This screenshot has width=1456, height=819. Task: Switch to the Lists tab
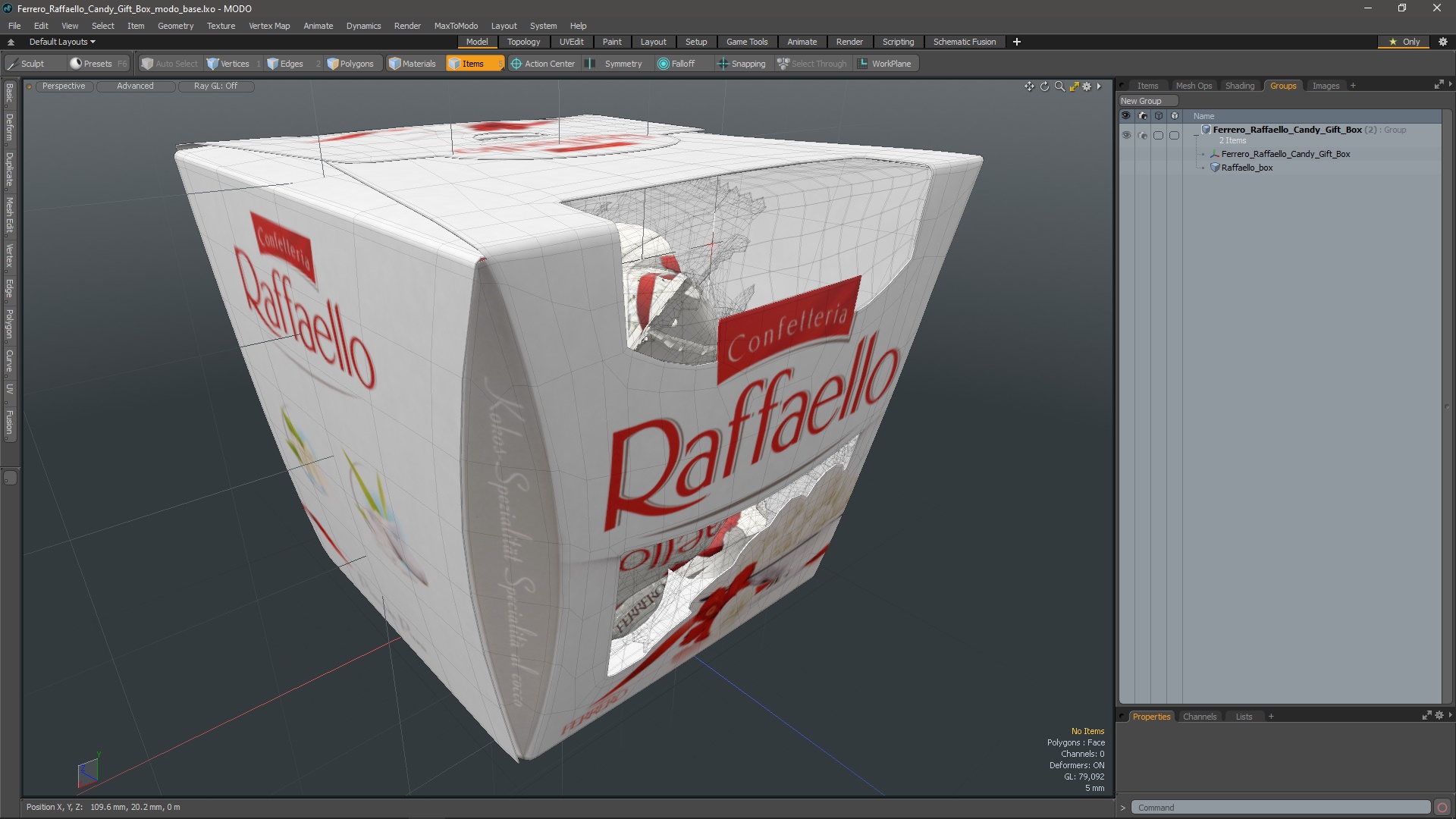click(x=1244, y=717)
